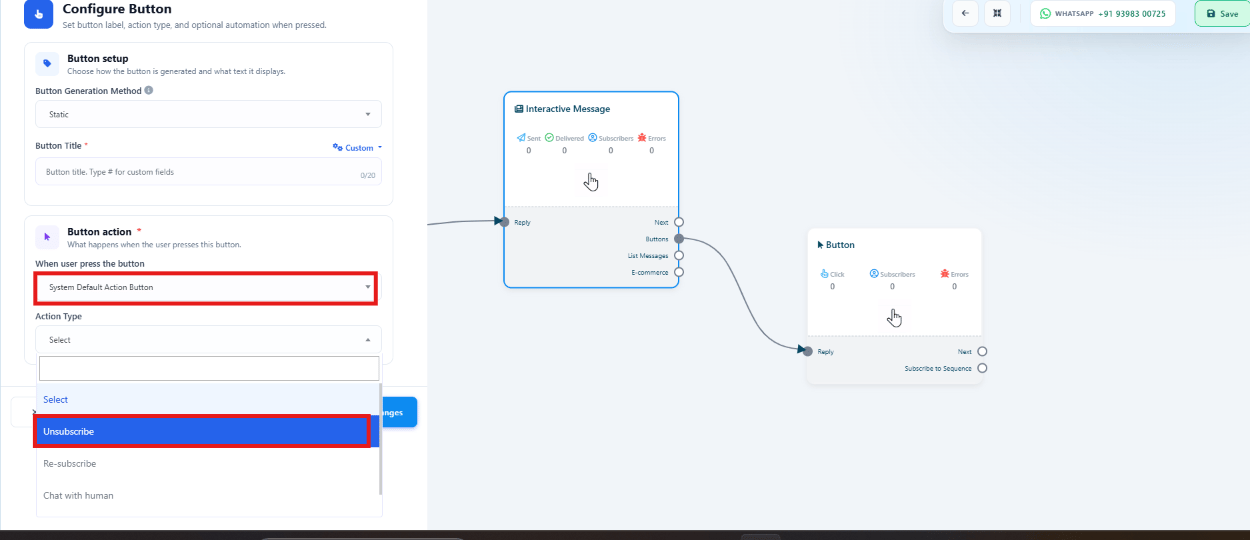Click the cursor icon in Button node title
This screenshot has width=1250, height=541.
[x=821, y=244]
